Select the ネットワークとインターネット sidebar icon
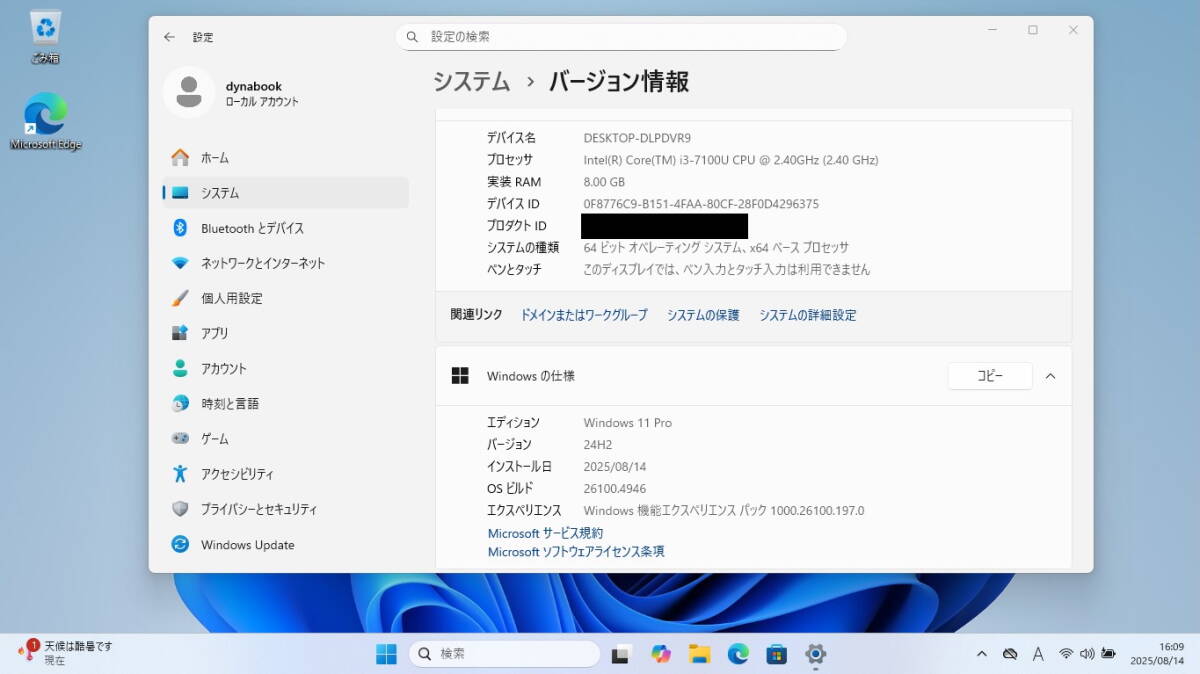The image size is (1200, 674). click(180, 263)
